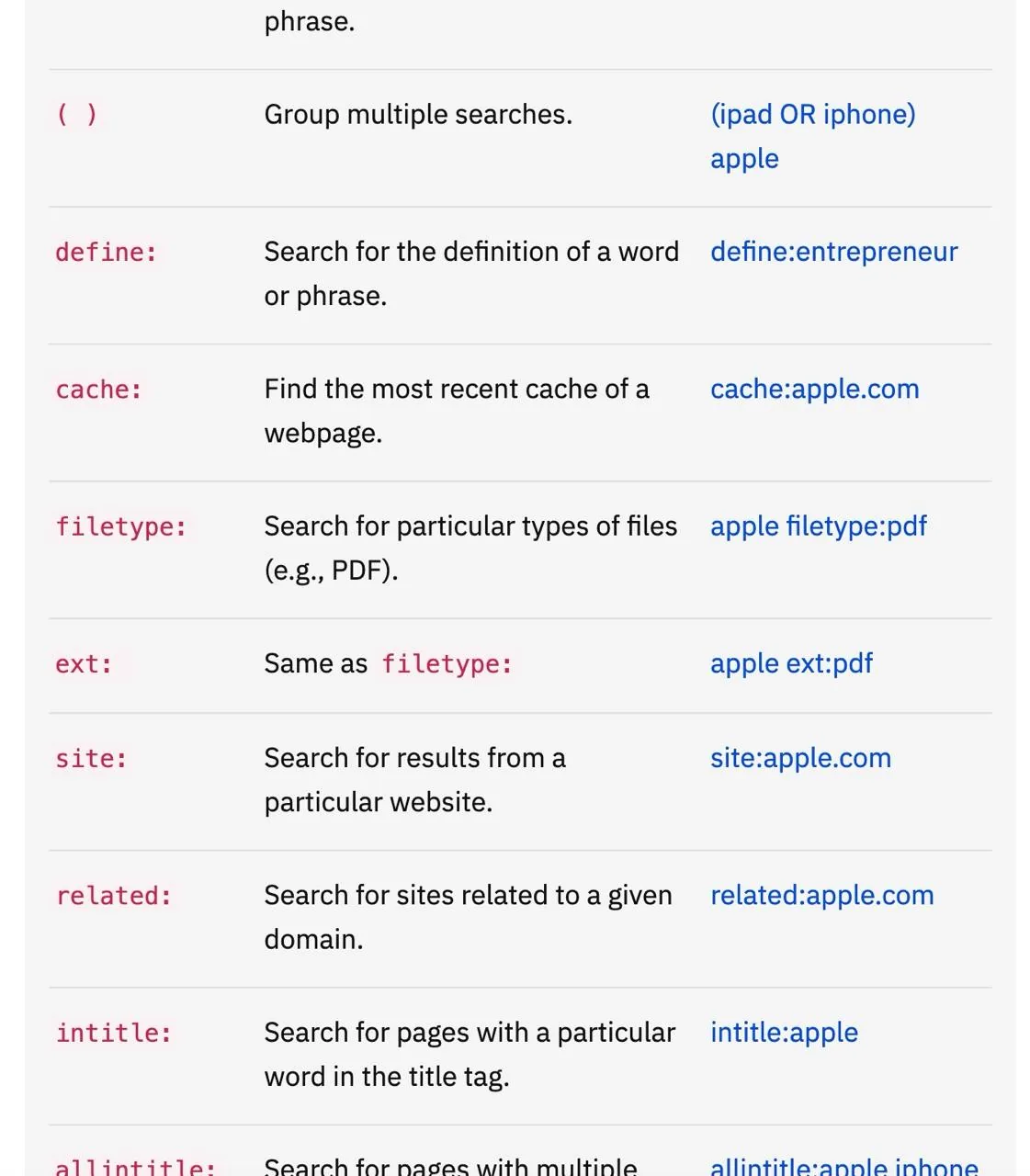Select the site: operator code
This screenshot has width=1030, height=1176.
(91, 759)
